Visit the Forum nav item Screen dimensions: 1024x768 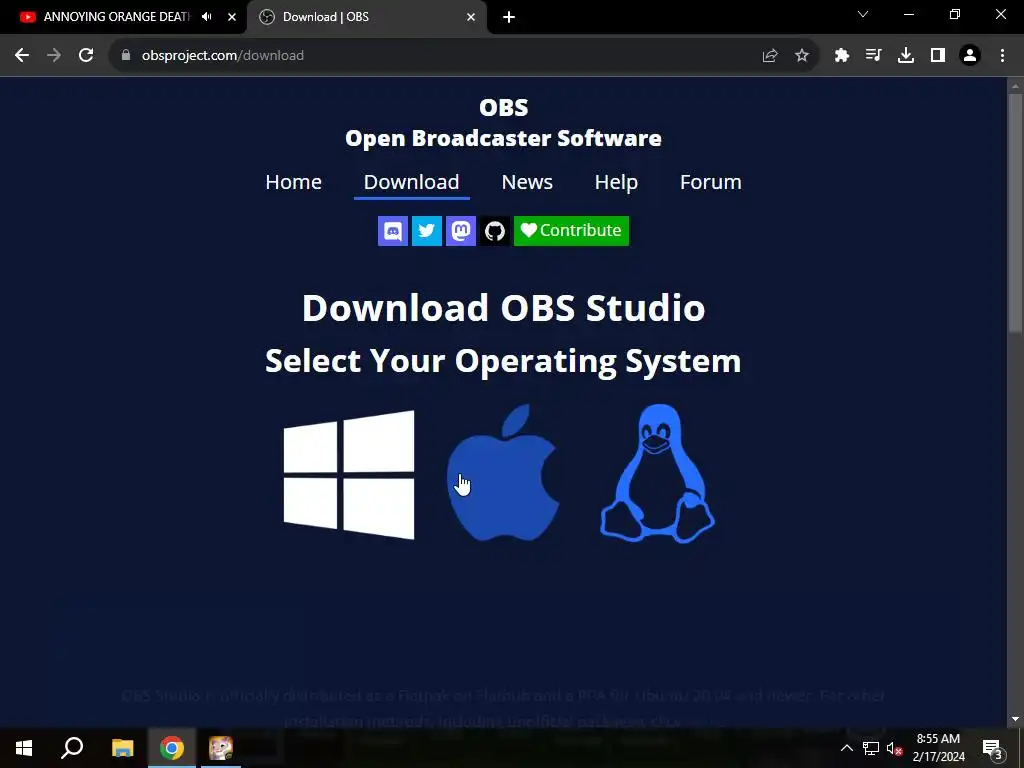pyautogui.click(x=711, y=182)
